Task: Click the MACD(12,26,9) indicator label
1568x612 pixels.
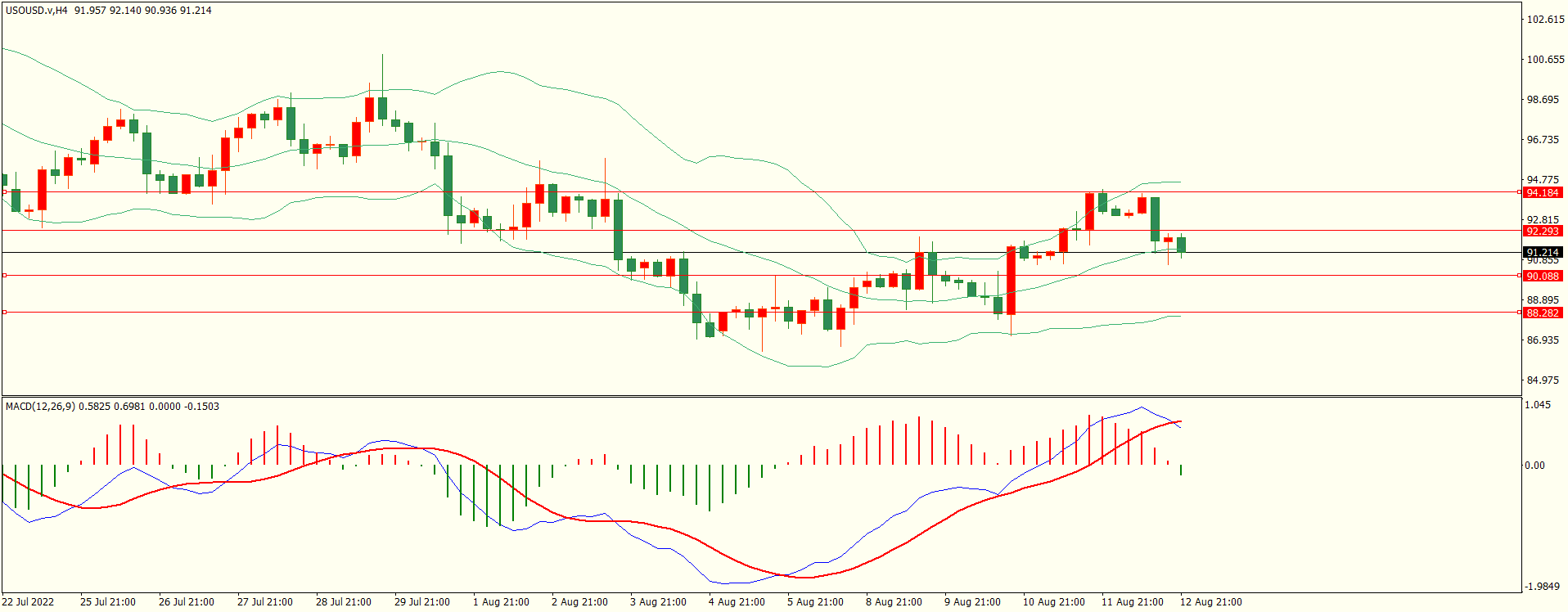Action: (x=41, y=407)
